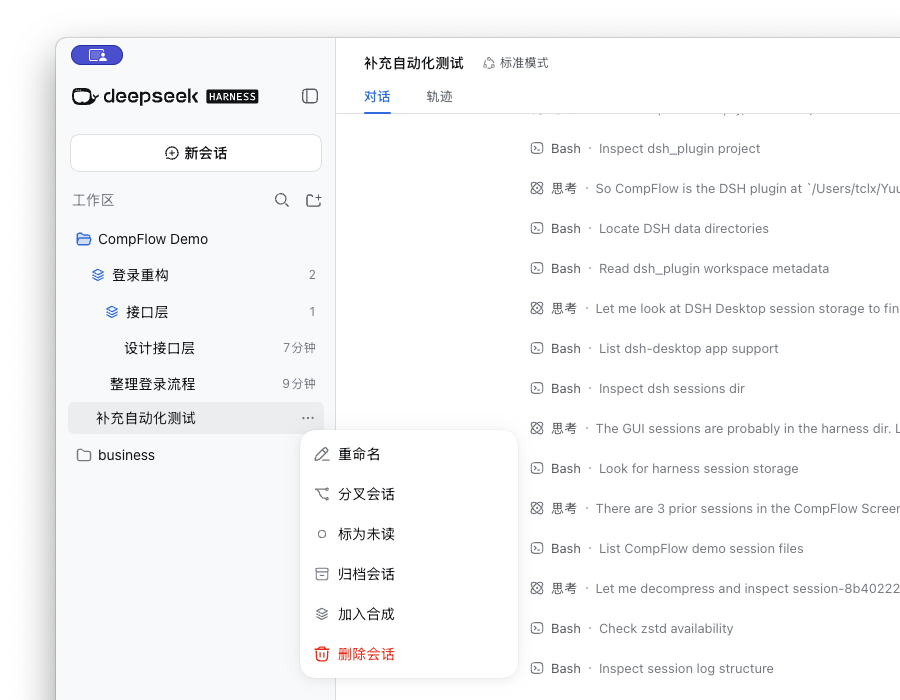The height and width of the screenshot is (700, 900).
Task: Click the deepseek whale logo
Action: [x=85, y=96]
